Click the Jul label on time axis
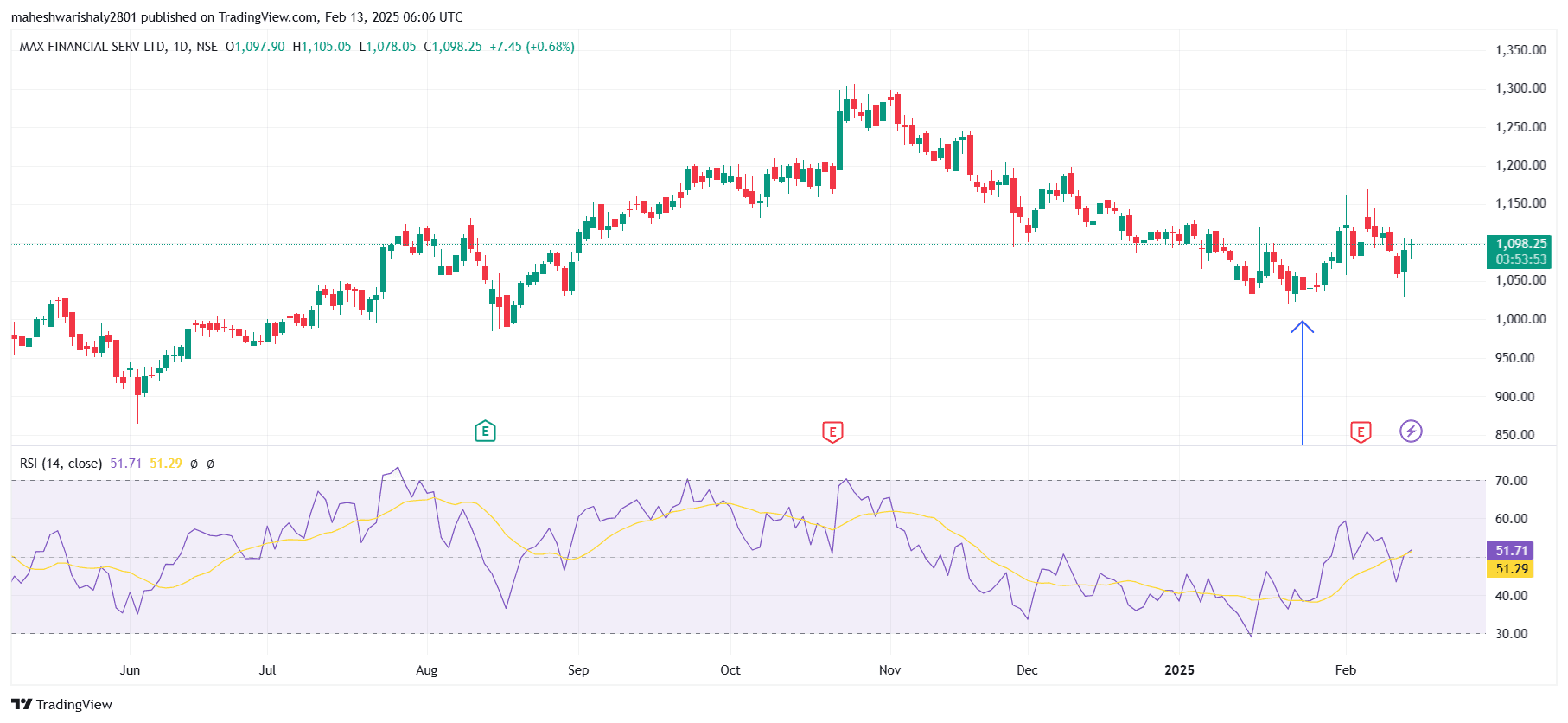 [268, 670]
